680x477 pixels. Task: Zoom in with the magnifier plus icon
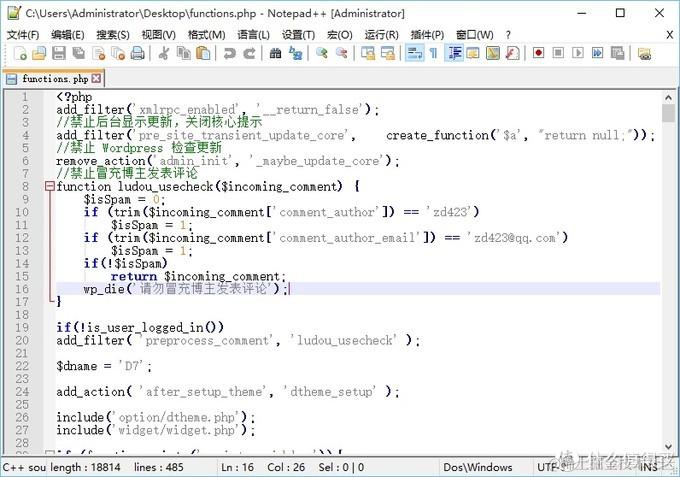(322, 53)
